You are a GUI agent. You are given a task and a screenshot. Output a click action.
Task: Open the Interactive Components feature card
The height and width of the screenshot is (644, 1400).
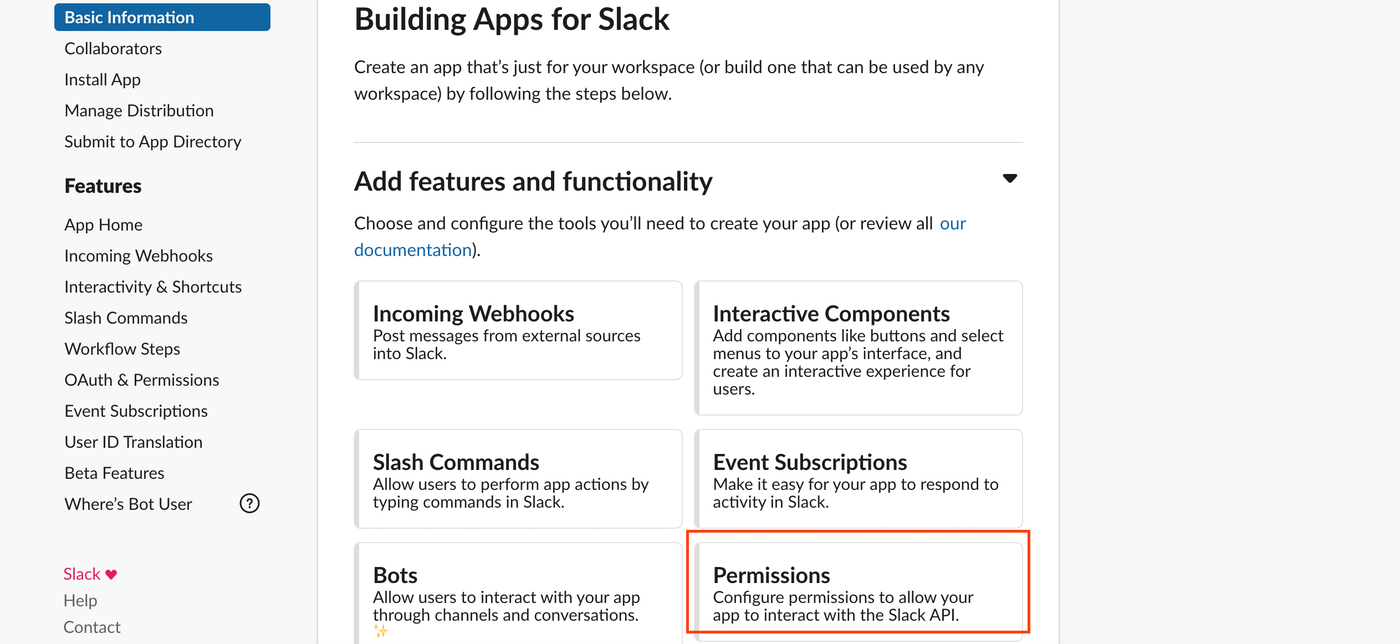858,347
